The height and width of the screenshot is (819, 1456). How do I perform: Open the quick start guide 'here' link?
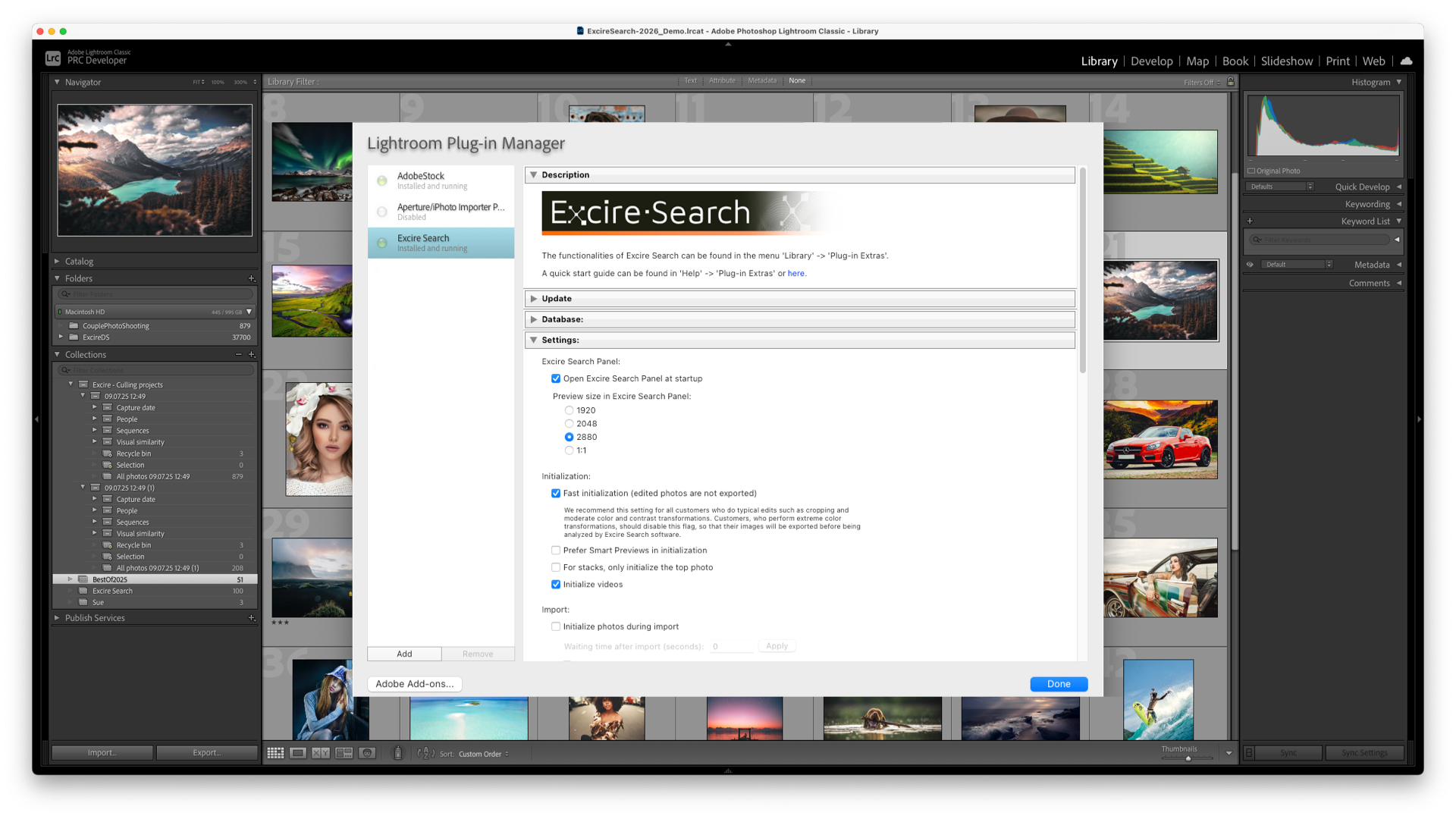tap(795, 274)
